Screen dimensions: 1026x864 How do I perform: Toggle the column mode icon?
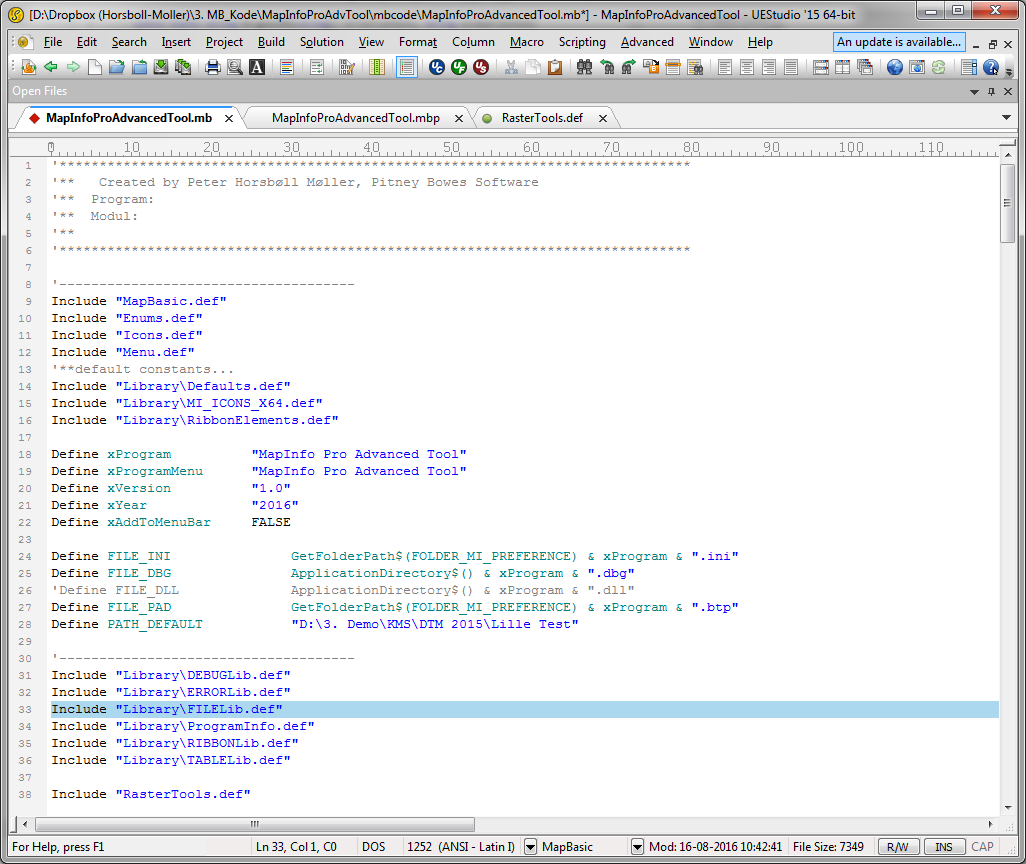click(377, 67)
